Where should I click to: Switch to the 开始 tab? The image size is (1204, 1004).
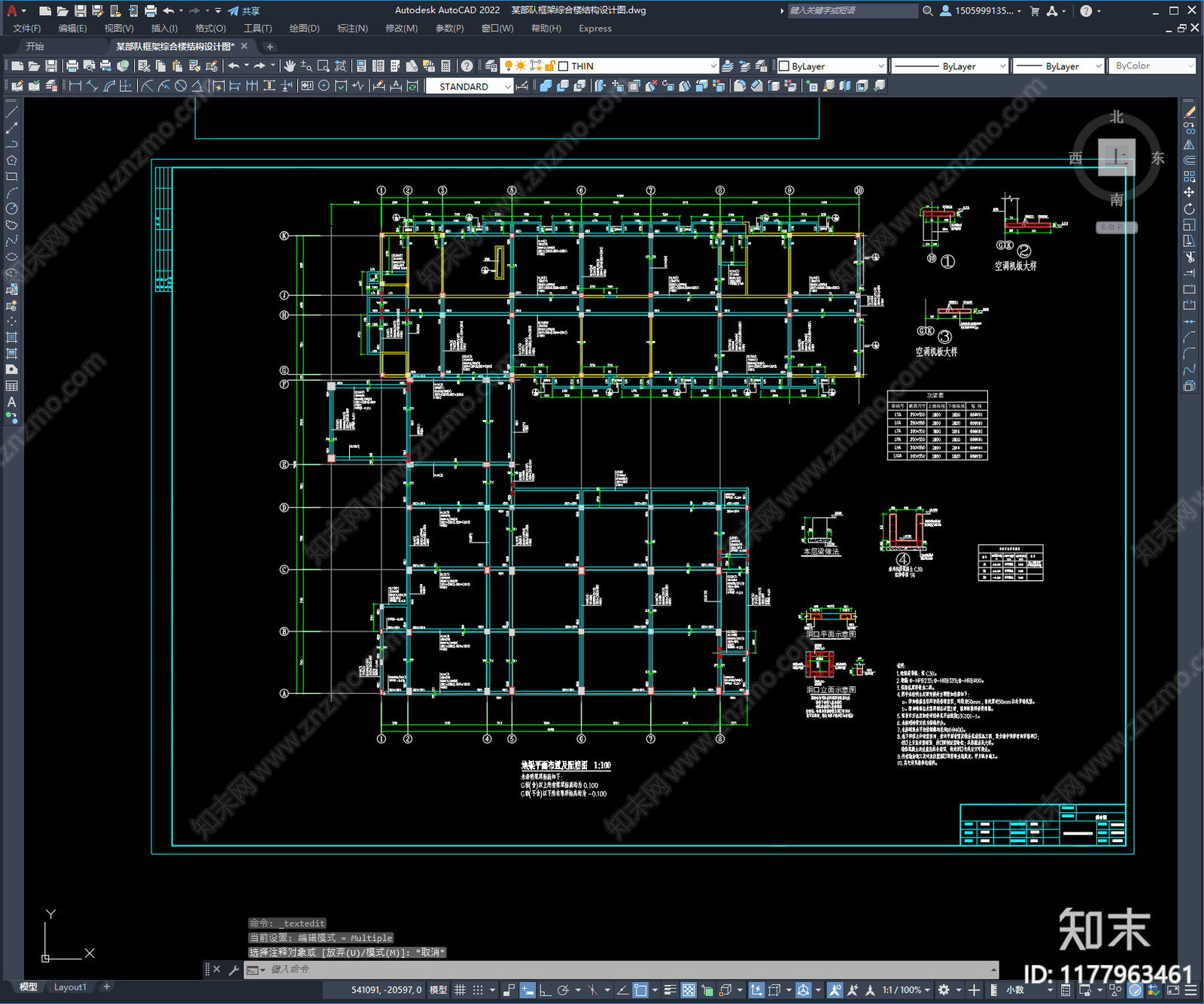[x=35, y=47]
